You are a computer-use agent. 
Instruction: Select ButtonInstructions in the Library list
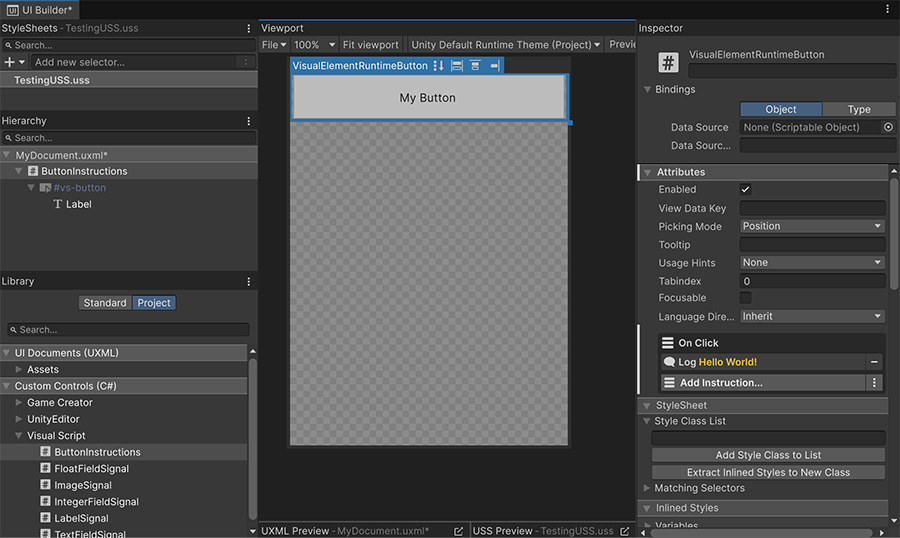[x=123, y=452]
